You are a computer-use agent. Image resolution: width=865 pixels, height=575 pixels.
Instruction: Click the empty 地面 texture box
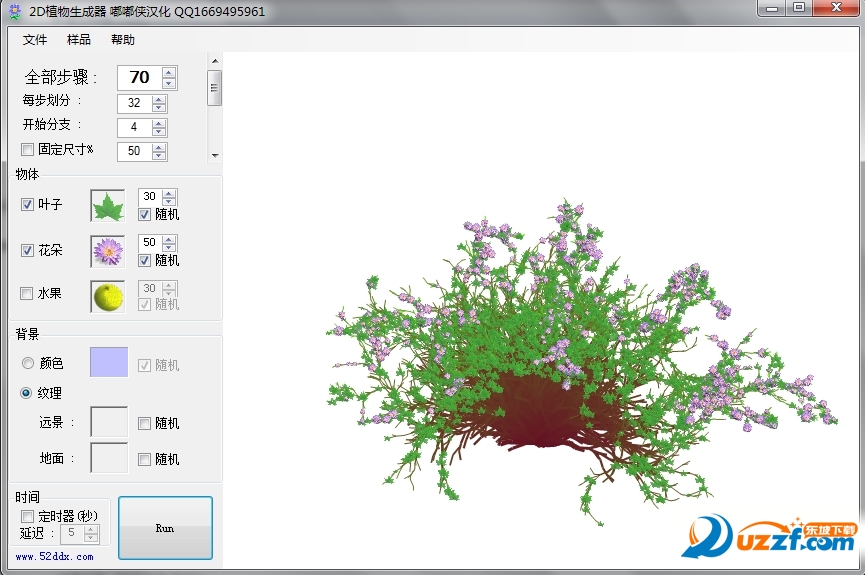tap(109, 457)
